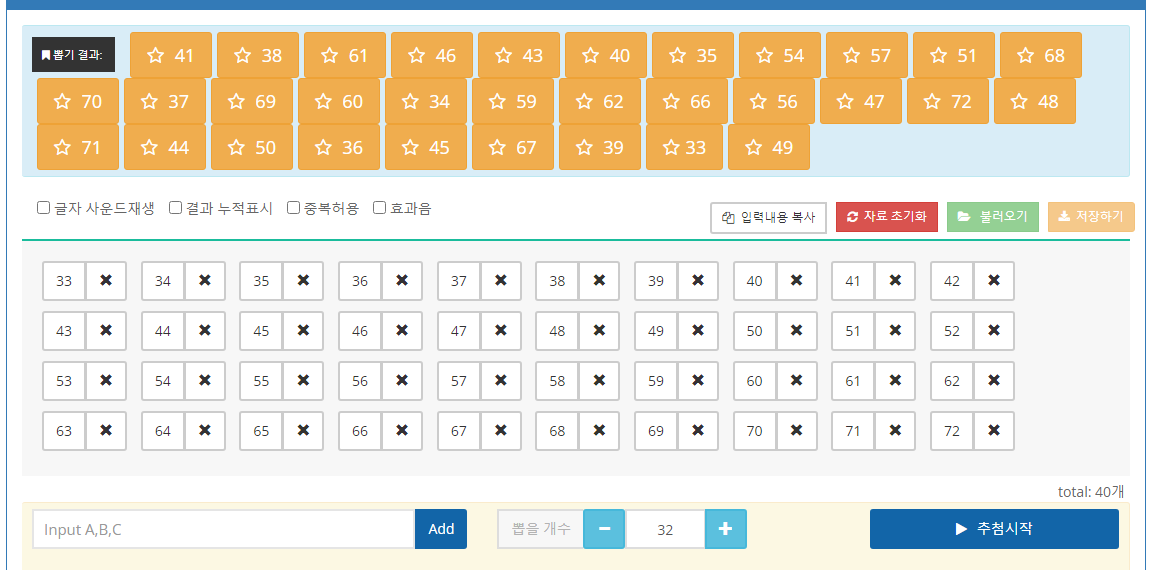Delete entry 64 using its X icon
Viewport: 1153px width, 587px height.
(204, 431)
